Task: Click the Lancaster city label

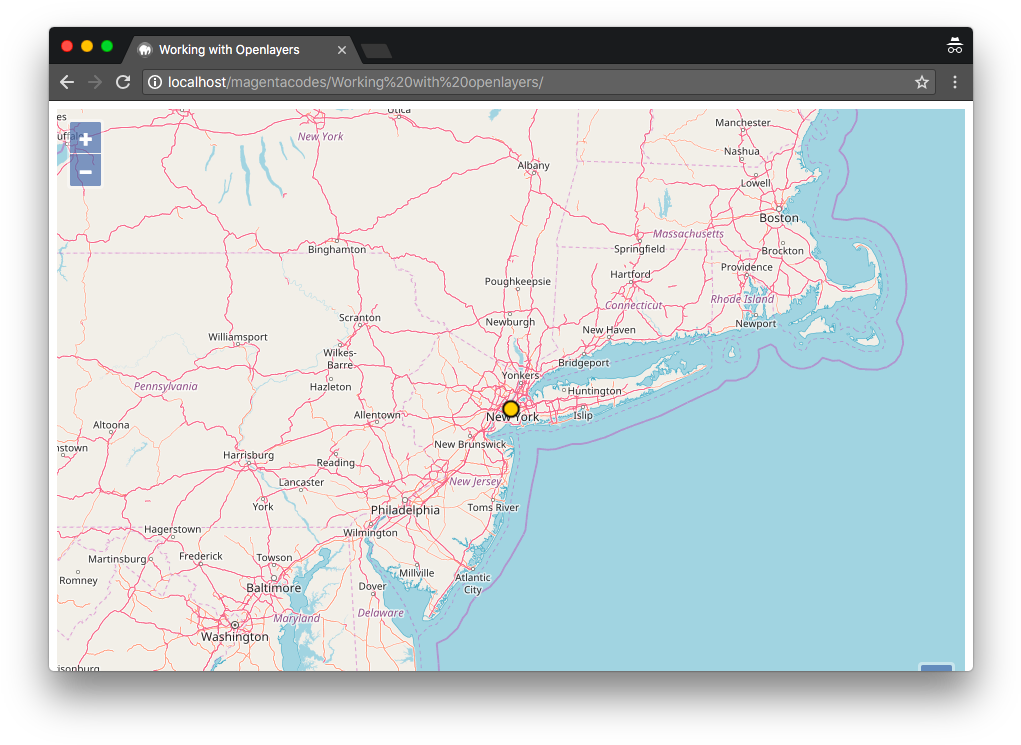Action: point(301,483)
